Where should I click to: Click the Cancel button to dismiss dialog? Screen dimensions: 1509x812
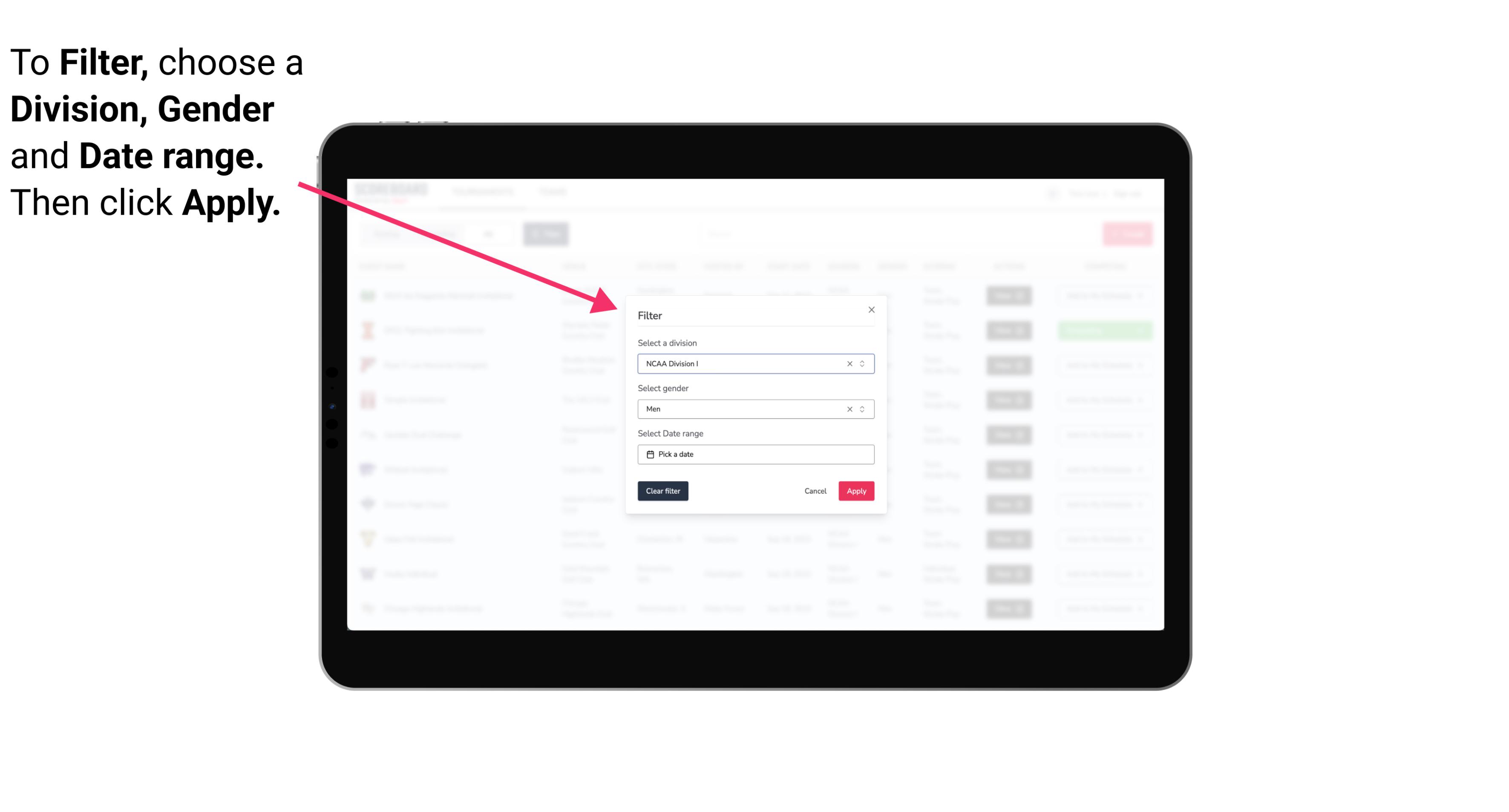pos(815,491)
